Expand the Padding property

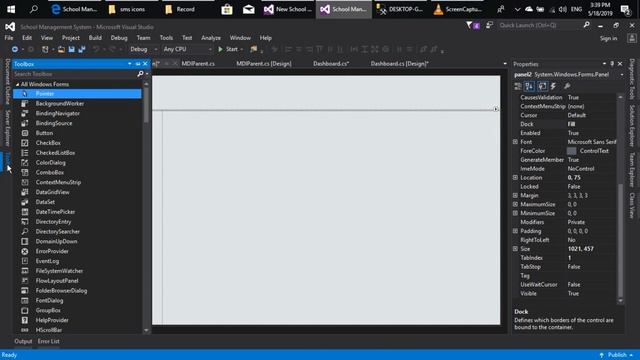(515, 231)
